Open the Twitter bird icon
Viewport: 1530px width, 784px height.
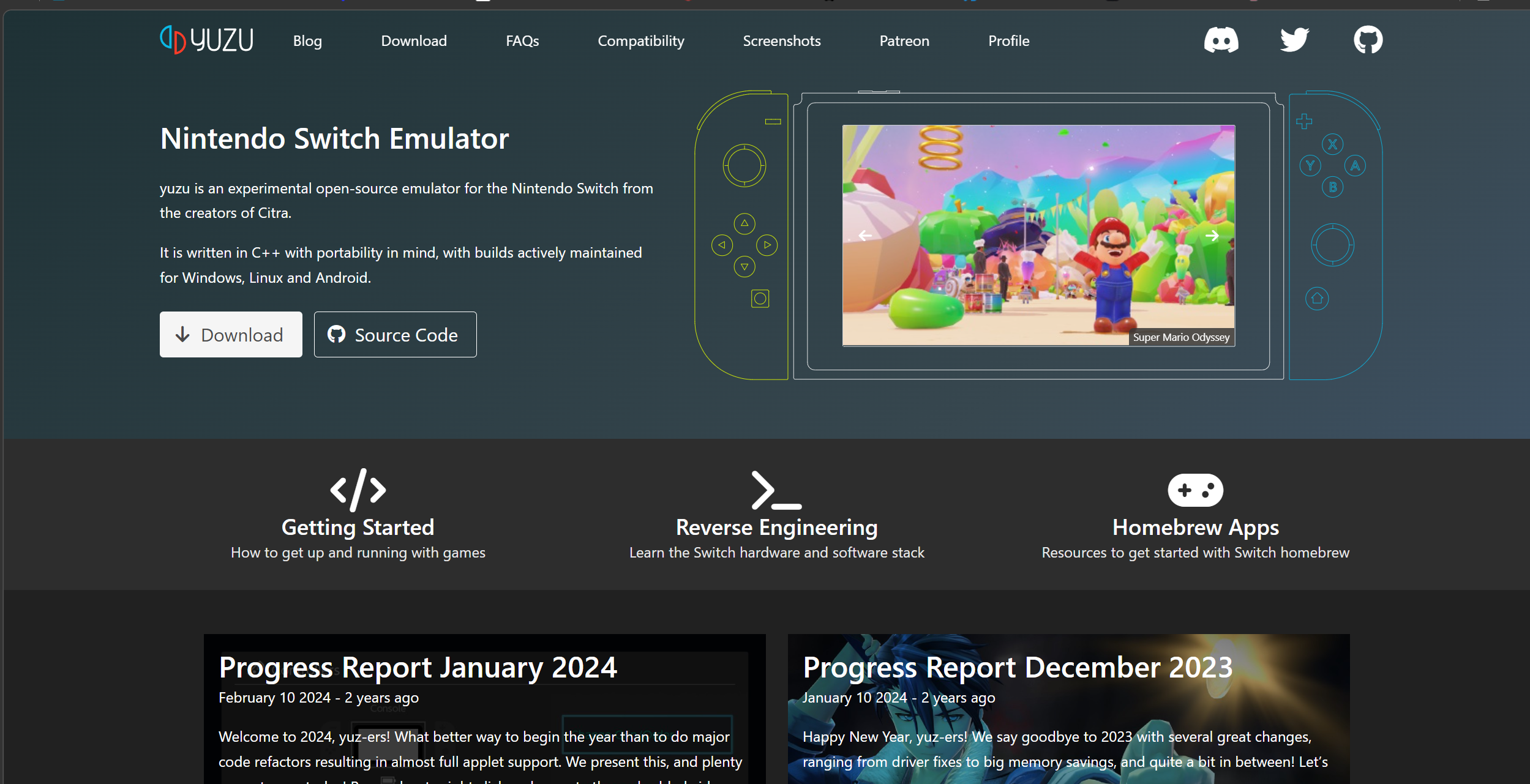click(1294, 40)
